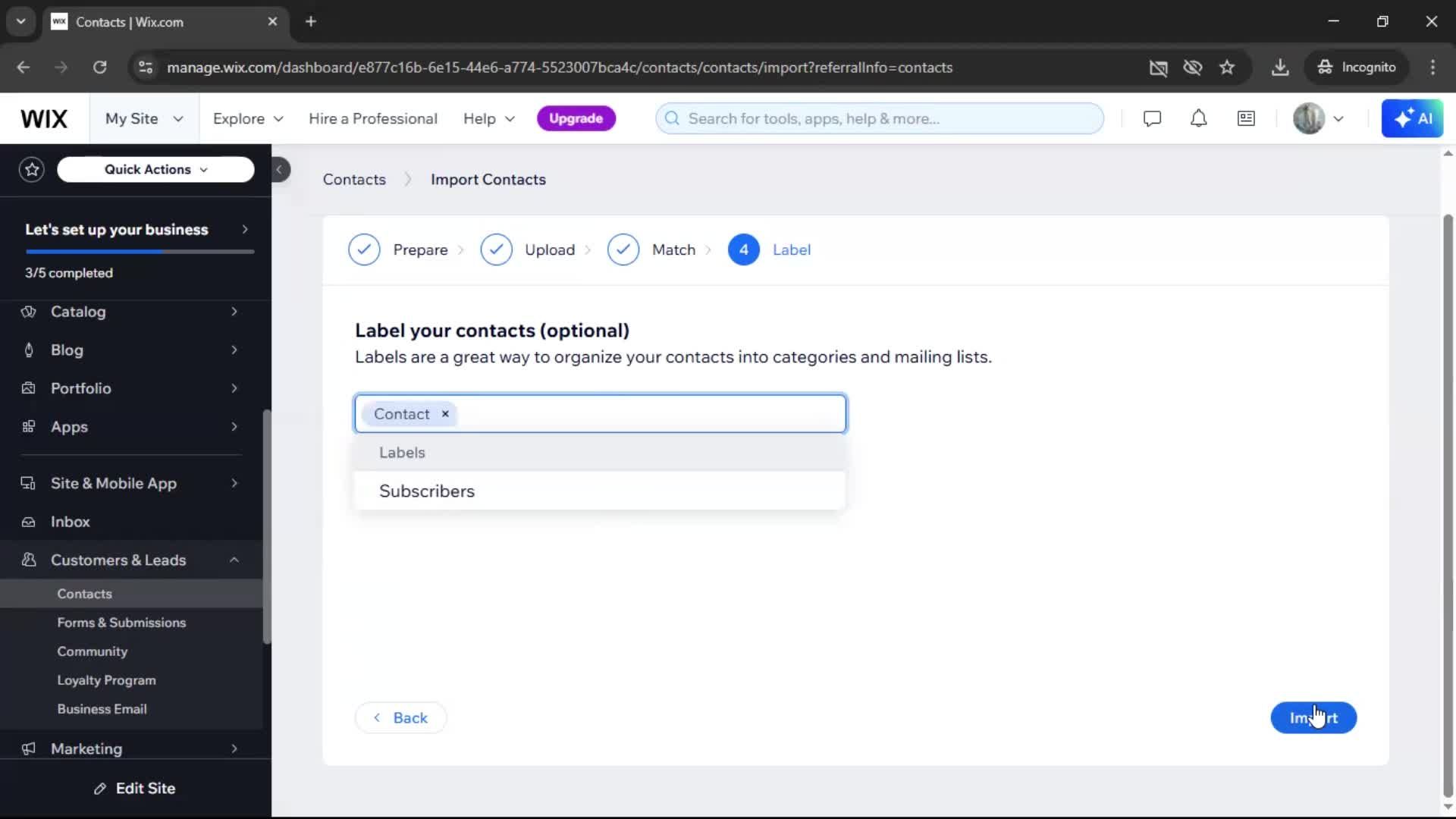The width and height of the screenshot is (1456, 819).
Task: Click the Back button
Action: tap(400, 717)
